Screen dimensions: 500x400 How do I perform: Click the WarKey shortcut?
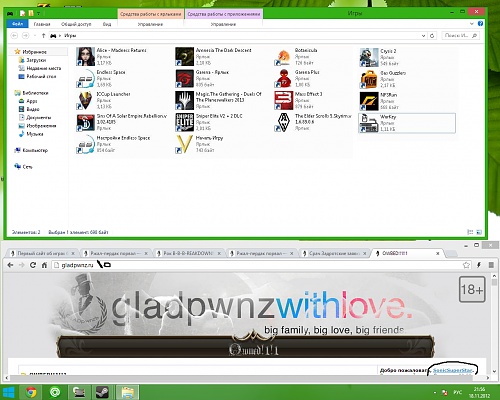(x=407, y=123)
